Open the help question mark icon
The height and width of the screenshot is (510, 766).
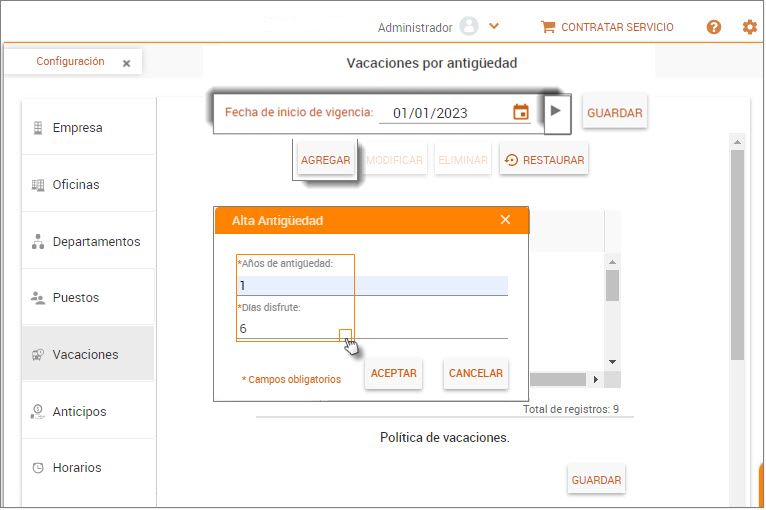point(714,27)
